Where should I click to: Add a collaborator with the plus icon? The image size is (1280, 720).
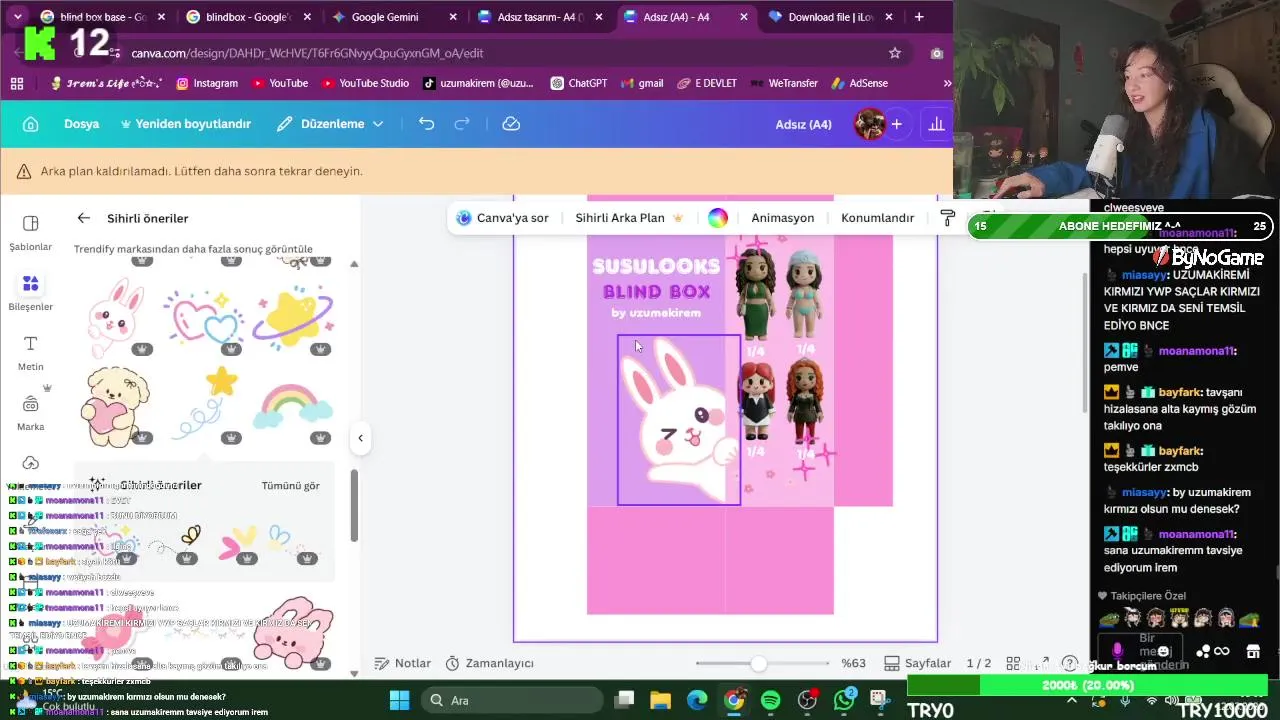pyautogui.click(x=897, y=124)
